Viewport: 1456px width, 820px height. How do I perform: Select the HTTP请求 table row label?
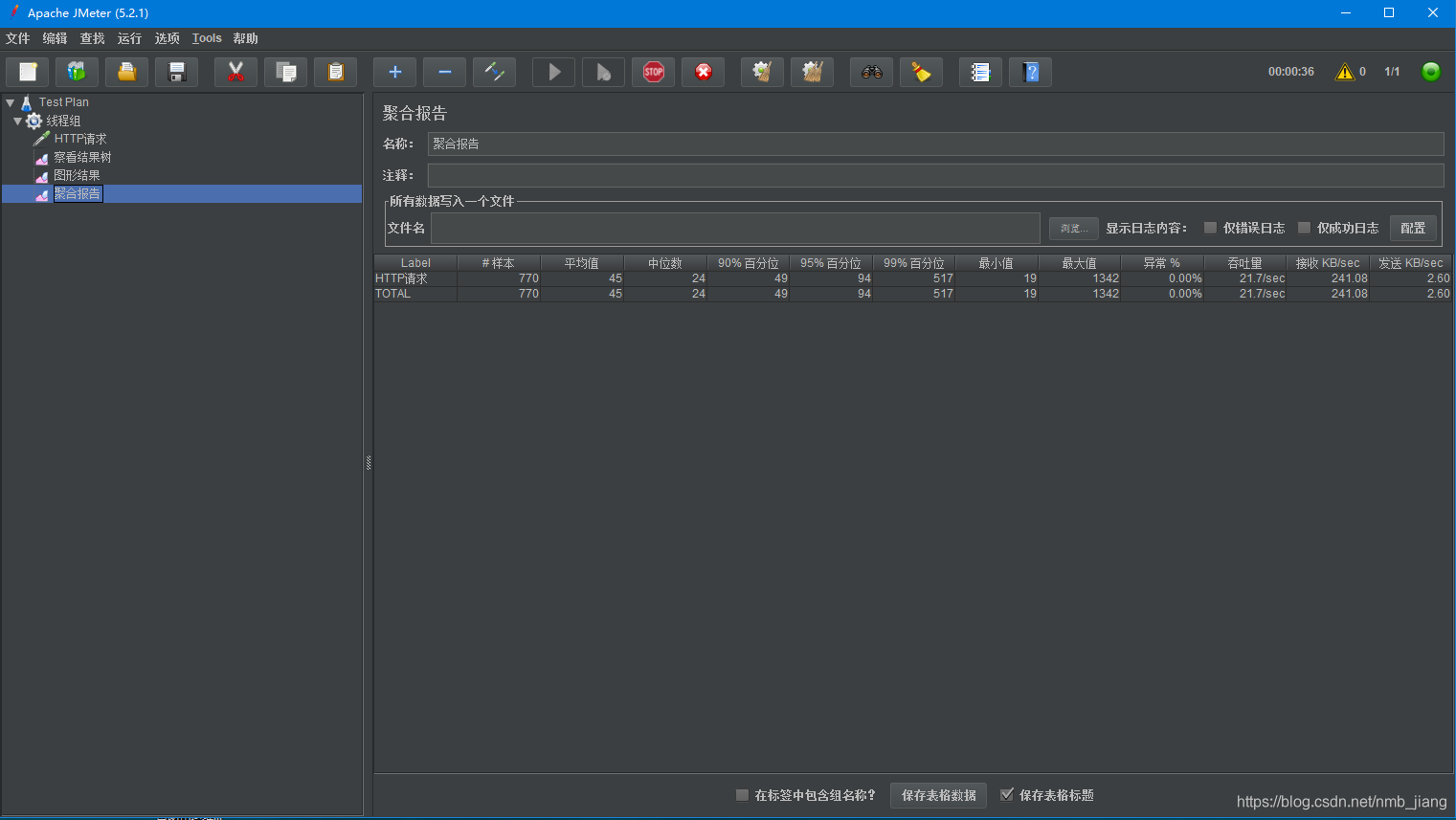point(401,278)
